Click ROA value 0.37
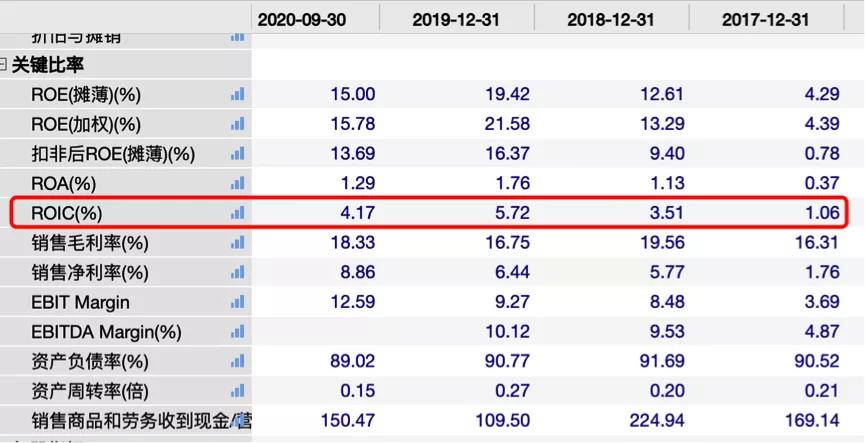 coord(822,183)
